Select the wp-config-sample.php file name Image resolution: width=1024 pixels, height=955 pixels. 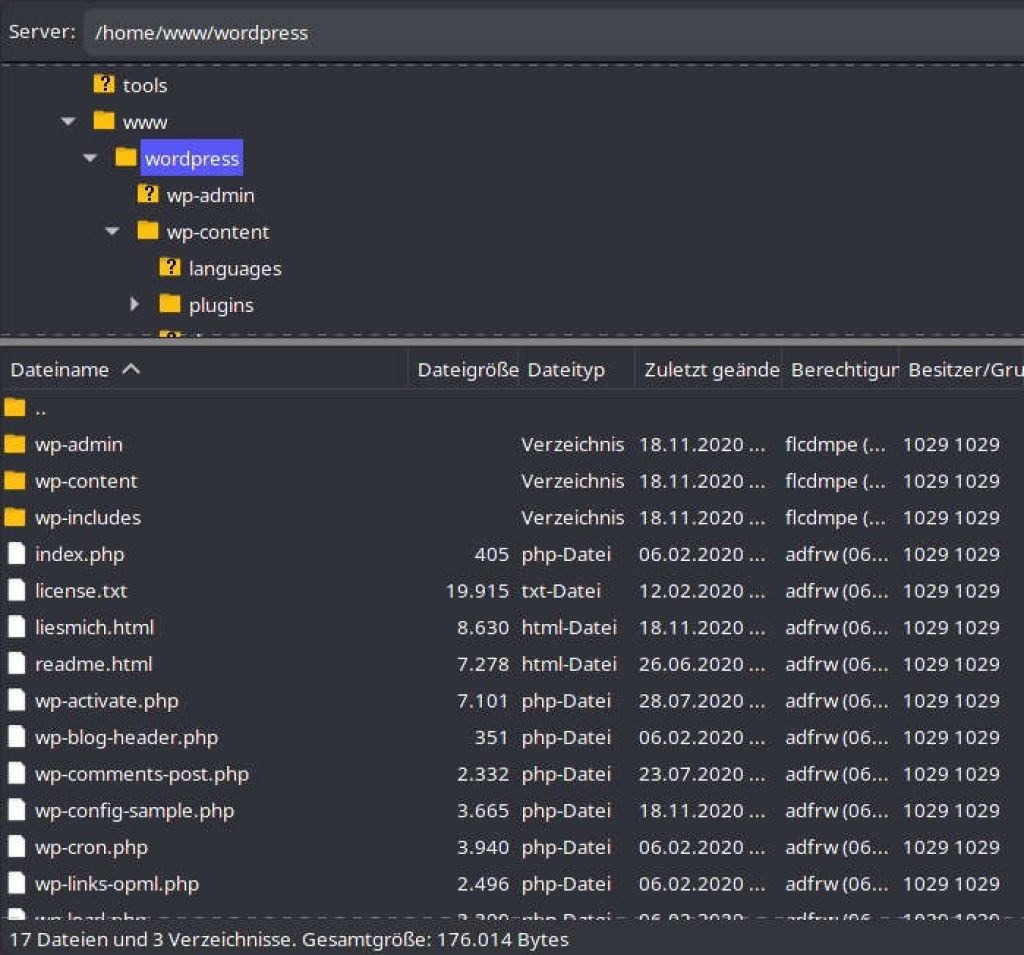click(x=135, y=811)
